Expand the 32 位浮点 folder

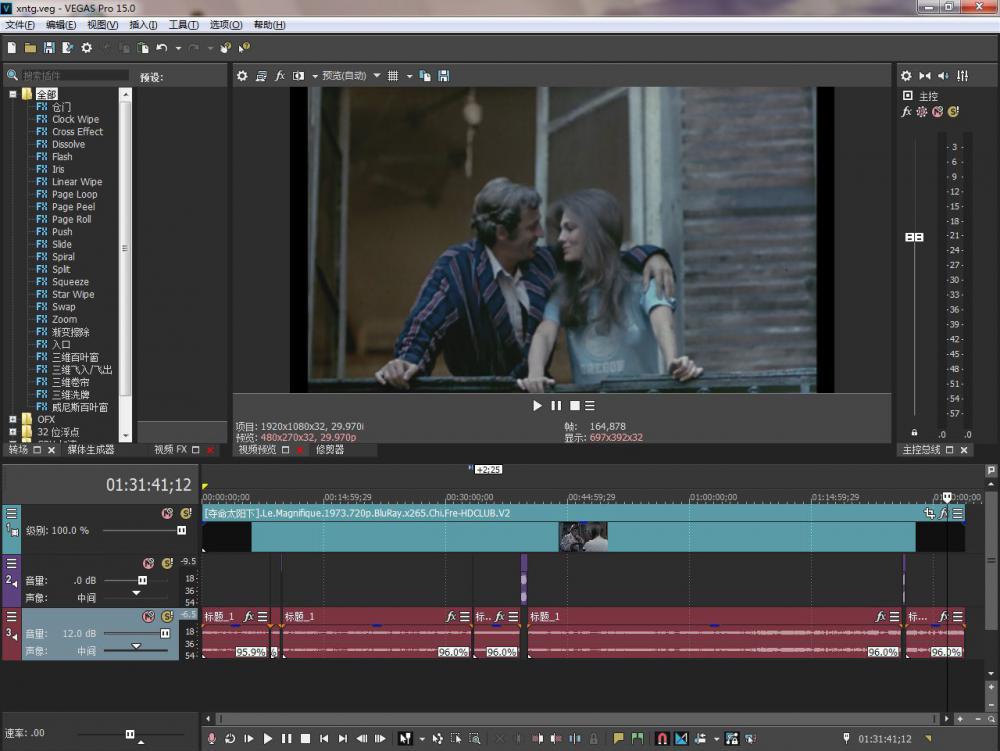tap(12, 432)
